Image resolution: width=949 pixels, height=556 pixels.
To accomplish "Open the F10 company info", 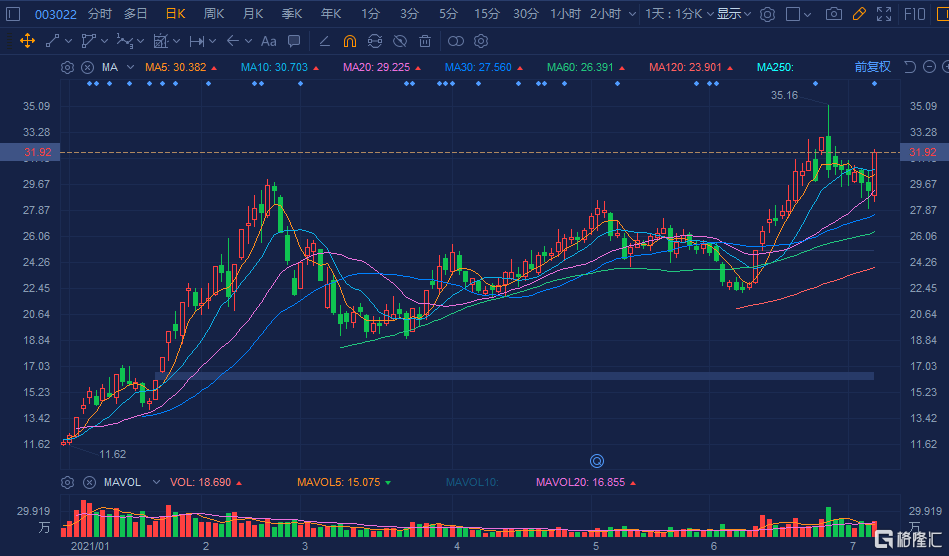I will tap(914, 14).
